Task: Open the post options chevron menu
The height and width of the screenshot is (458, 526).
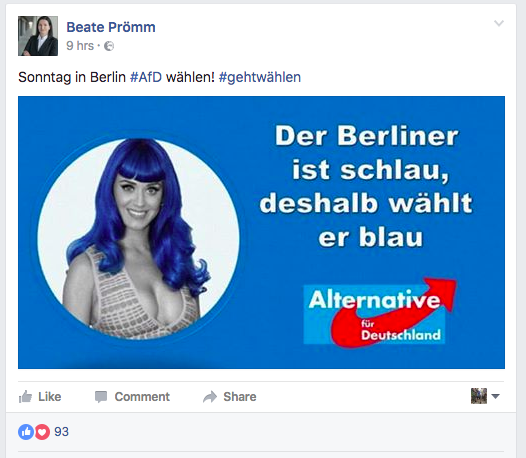Action: [x=499, y=23]
